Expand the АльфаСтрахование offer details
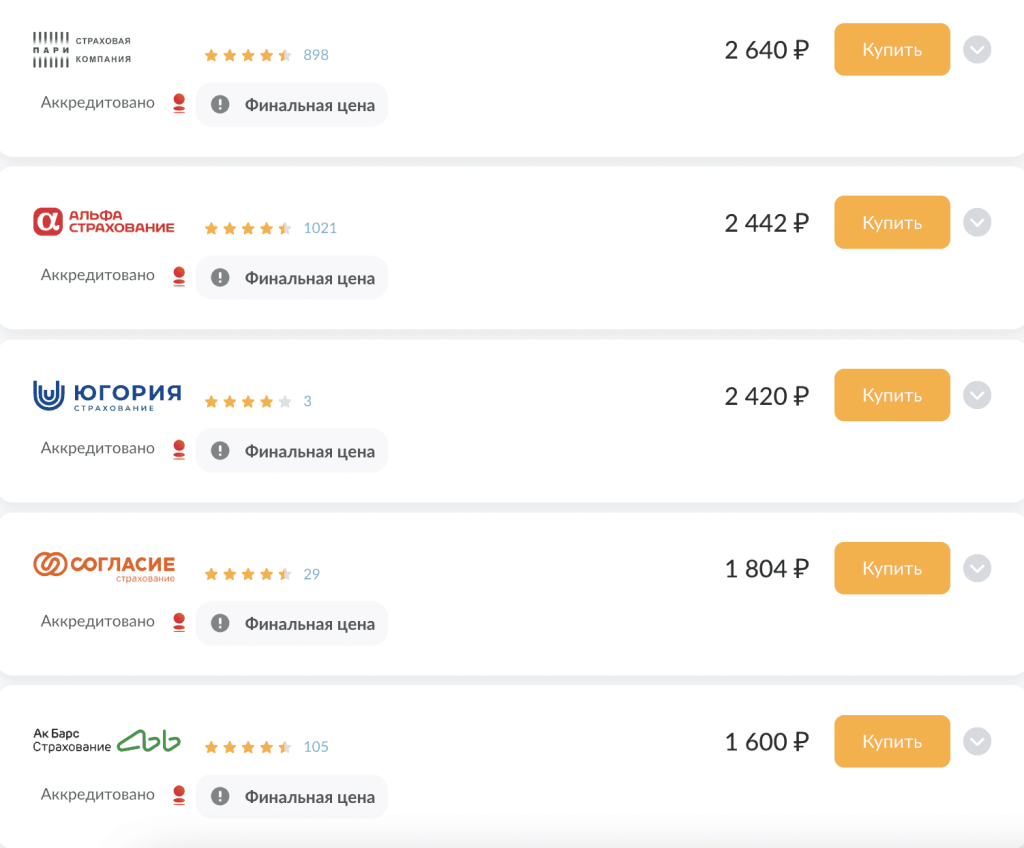1024x848 pixels. [977, 222]
